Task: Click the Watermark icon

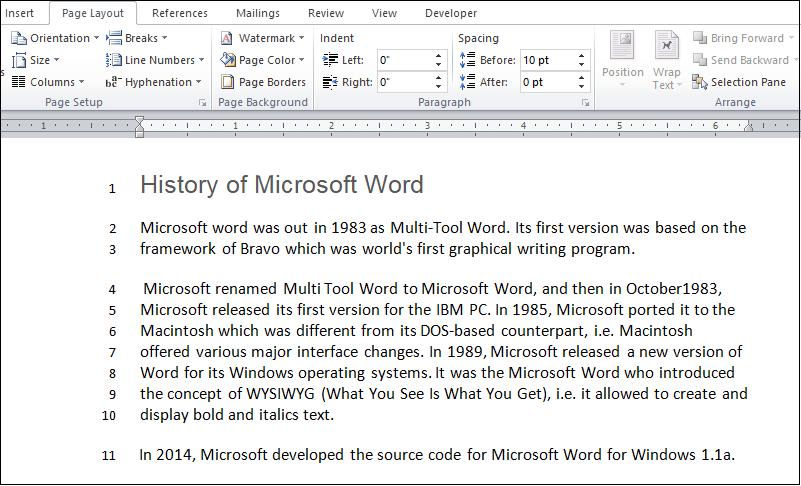Action: (x=227, y=38)
